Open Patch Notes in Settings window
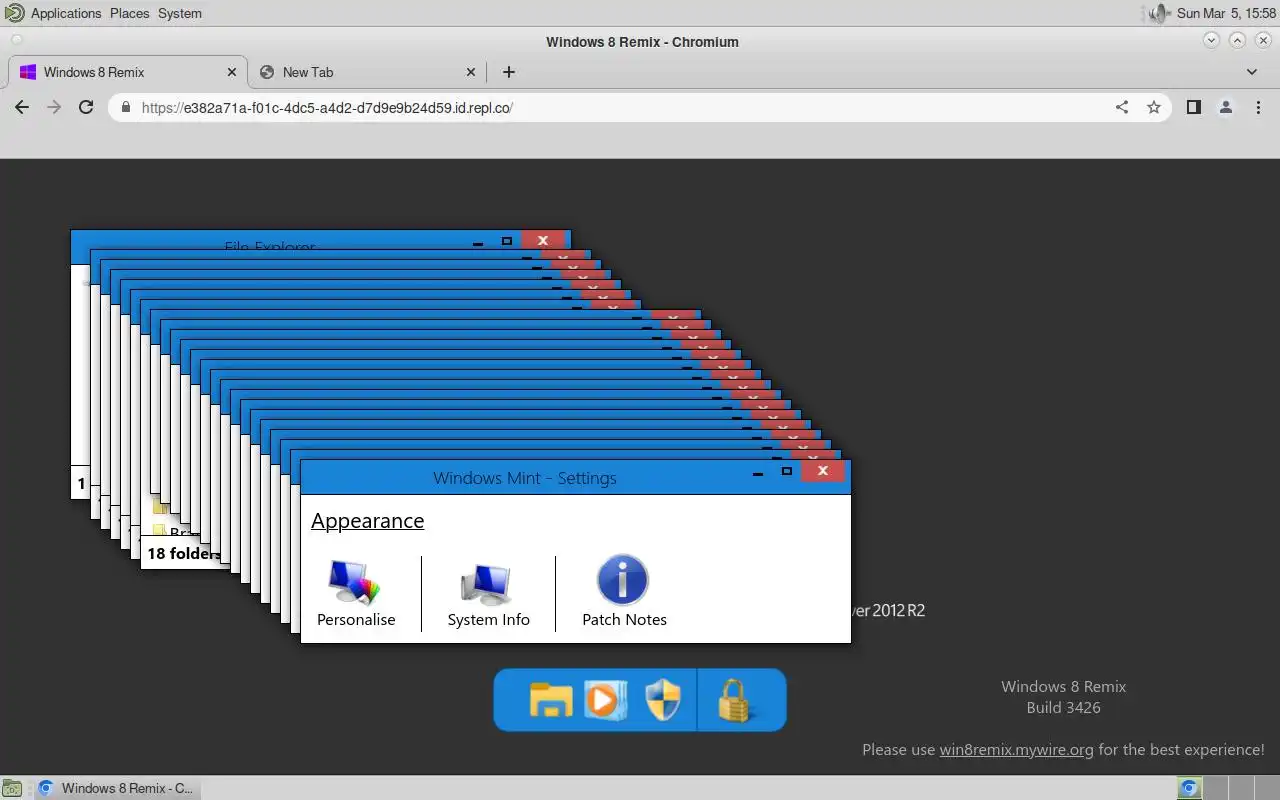Screen dimensions: 1280x800 (624, 591)
